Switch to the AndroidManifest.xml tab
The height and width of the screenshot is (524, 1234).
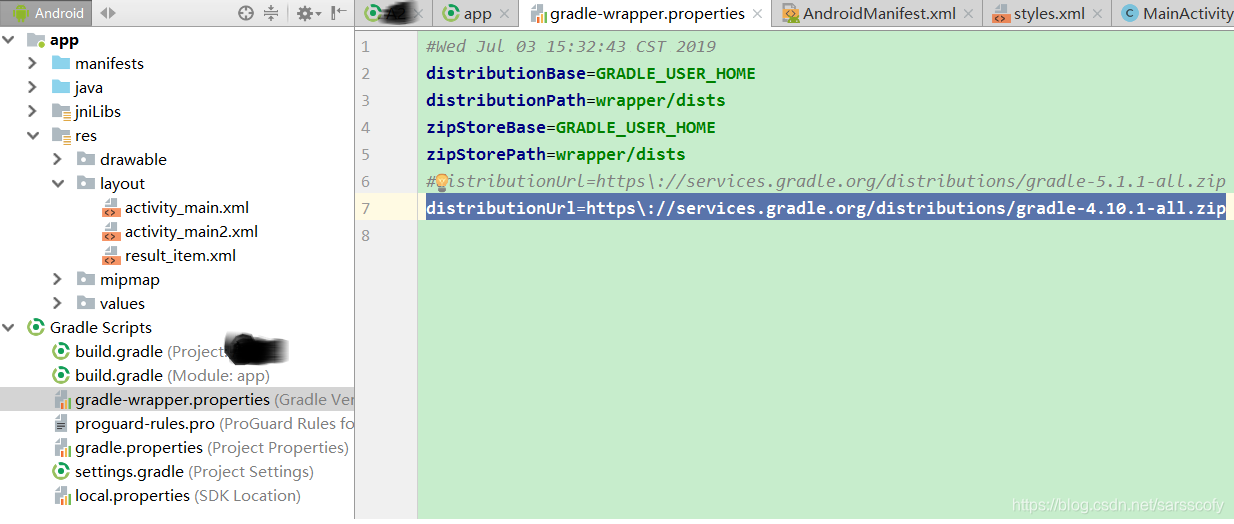click(879, 13)
